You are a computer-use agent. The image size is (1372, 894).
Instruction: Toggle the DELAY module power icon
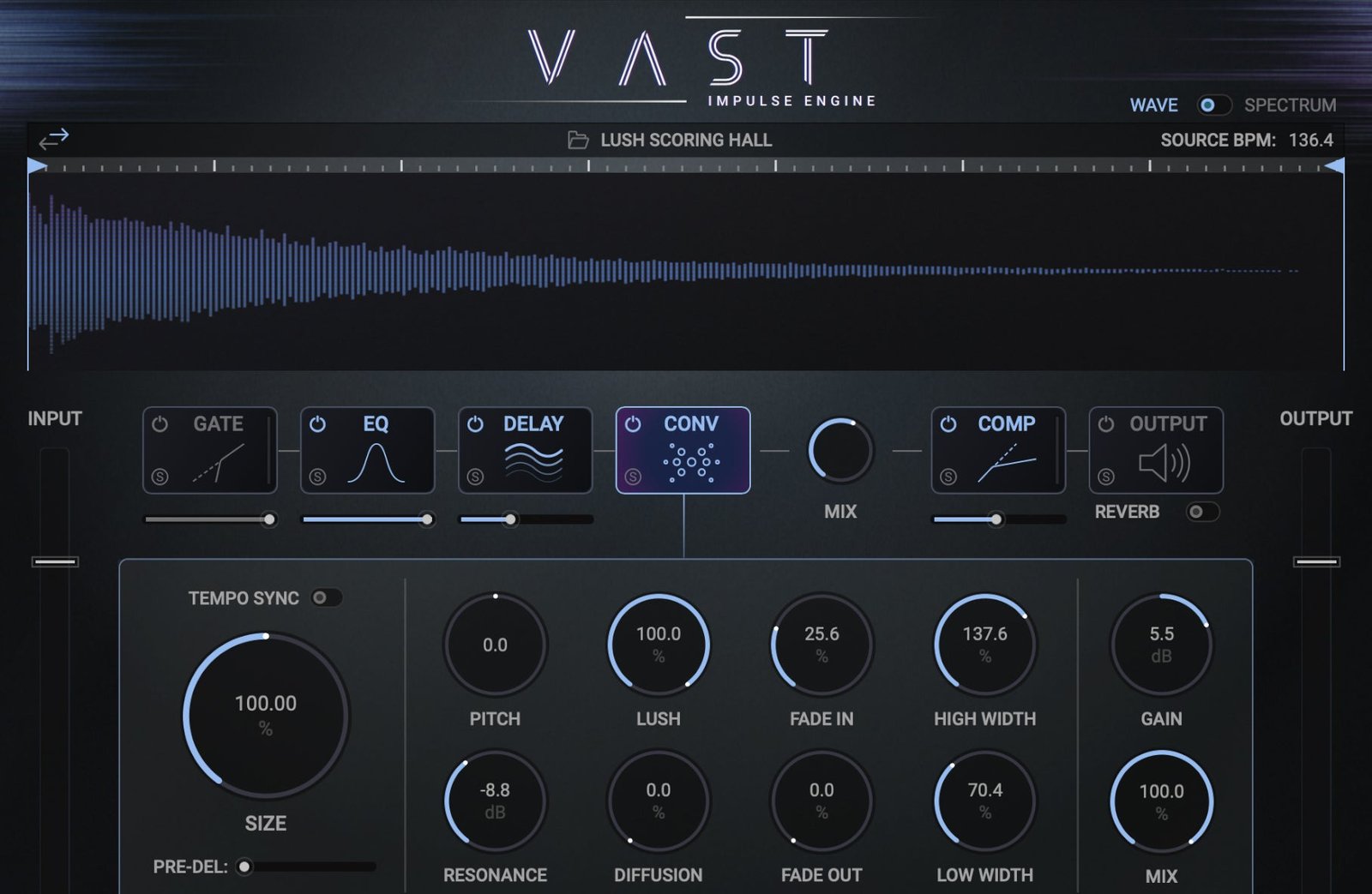coord(475,423)
